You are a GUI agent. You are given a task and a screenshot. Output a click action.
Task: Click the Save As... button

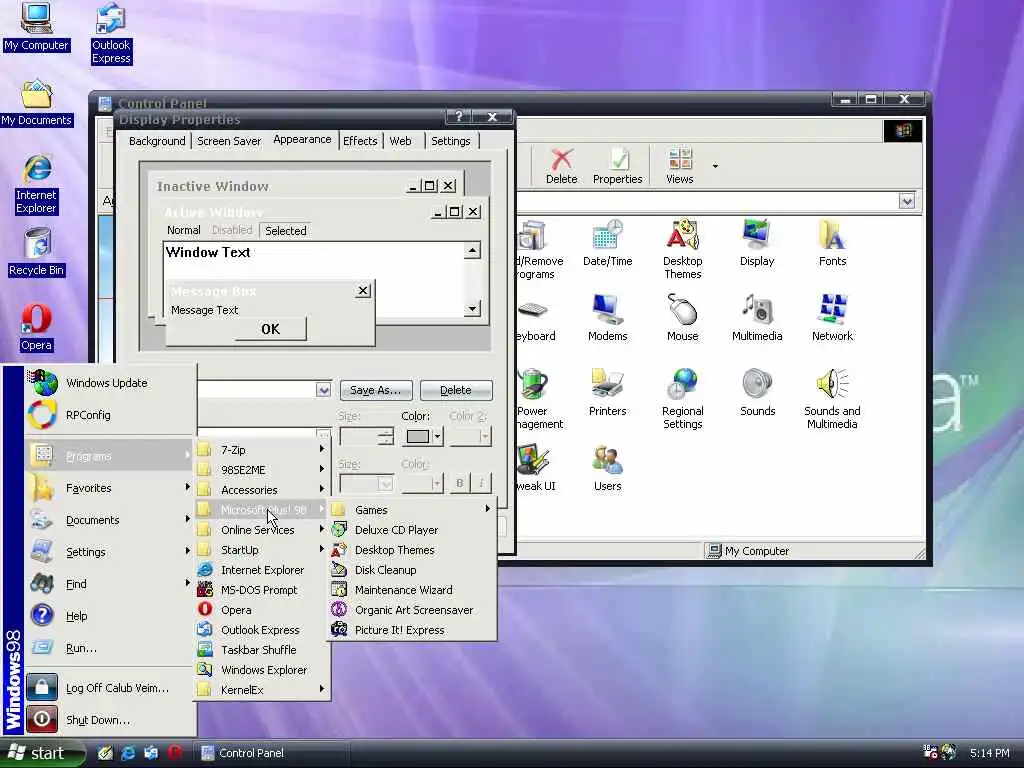click(x=376, y=390)
